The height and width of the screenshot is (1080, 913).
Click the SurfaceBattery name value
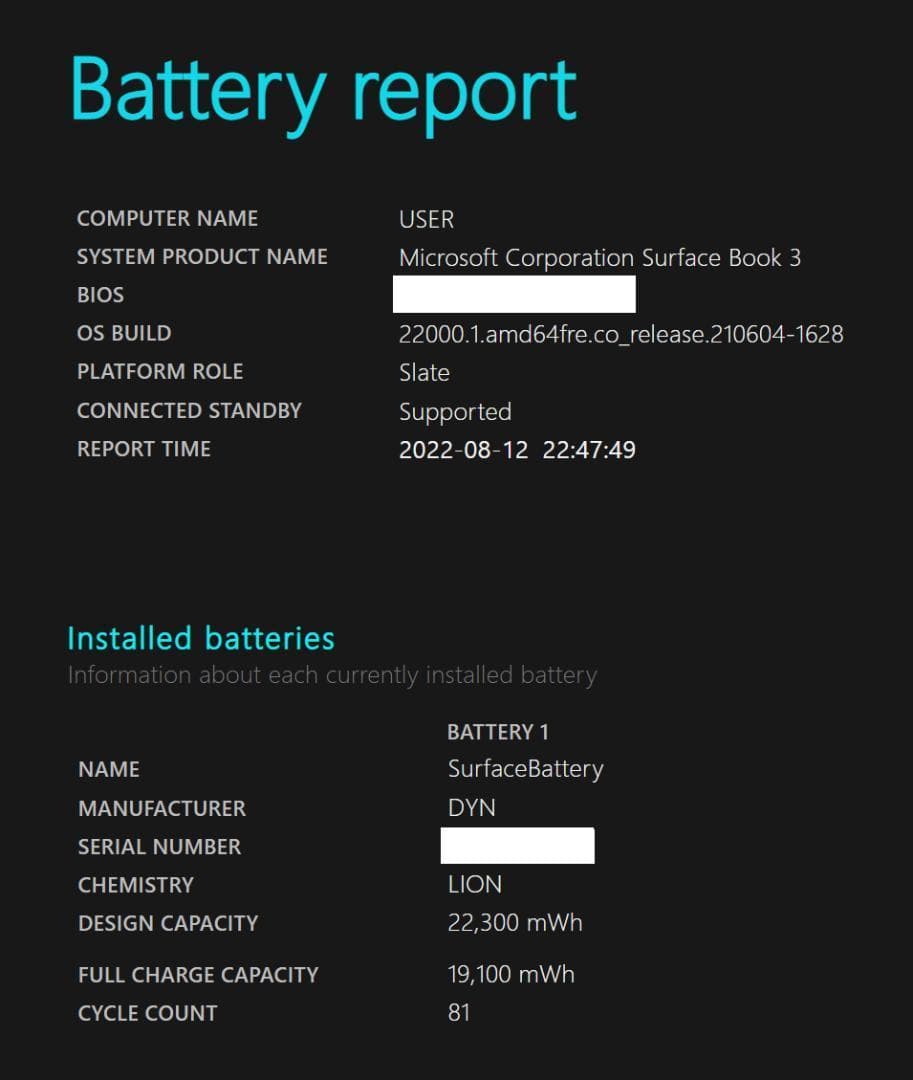(x=525, y=769)
